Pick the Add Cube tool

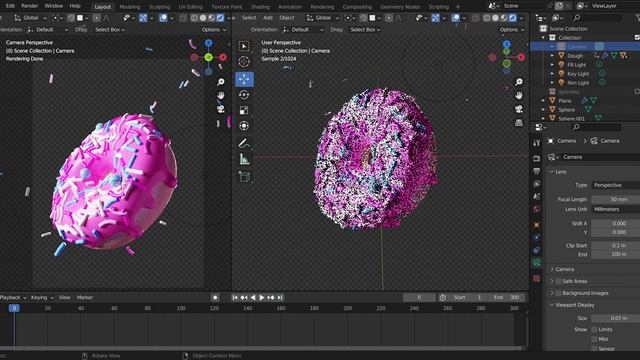click(x=244, y=177)
